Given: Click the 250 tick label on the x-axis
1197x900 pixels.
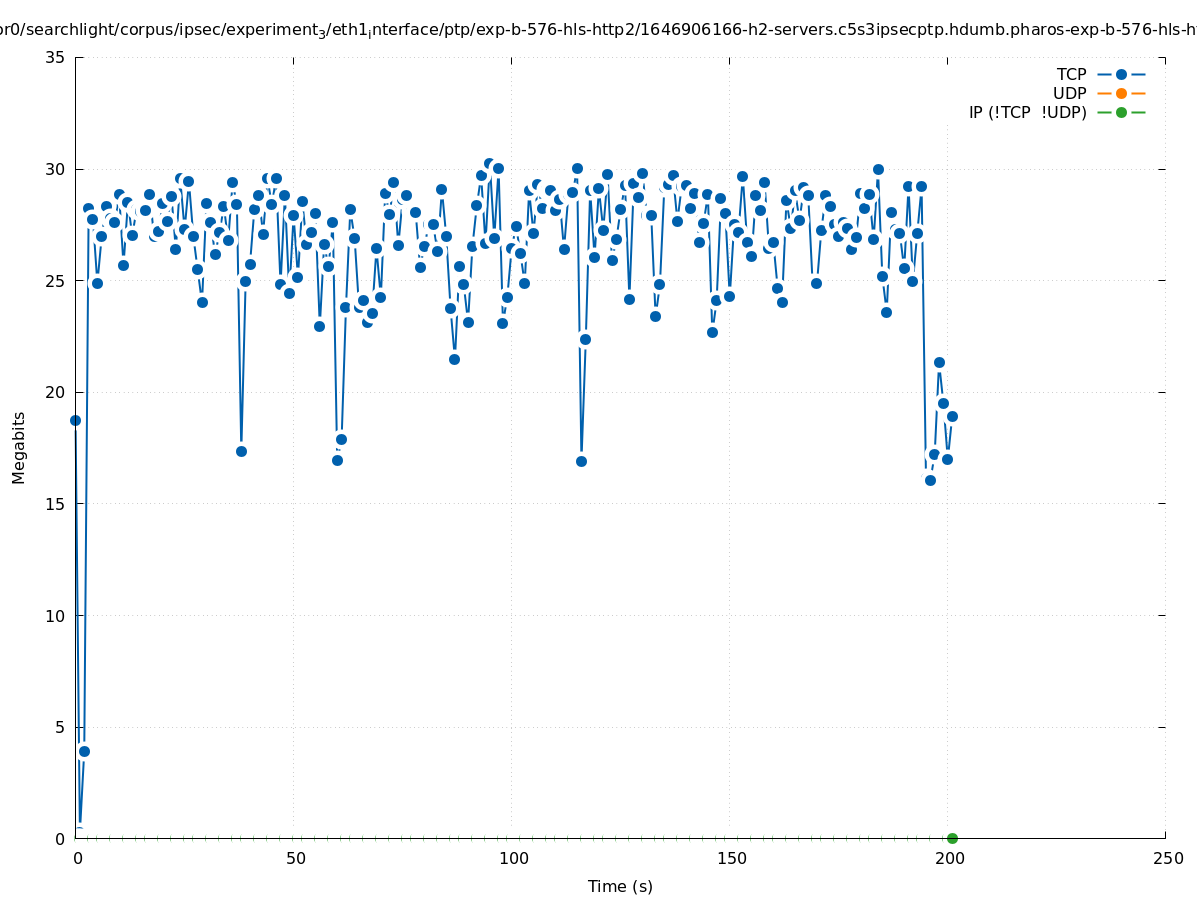Looking at the screenshot, I should (1167, 858).
